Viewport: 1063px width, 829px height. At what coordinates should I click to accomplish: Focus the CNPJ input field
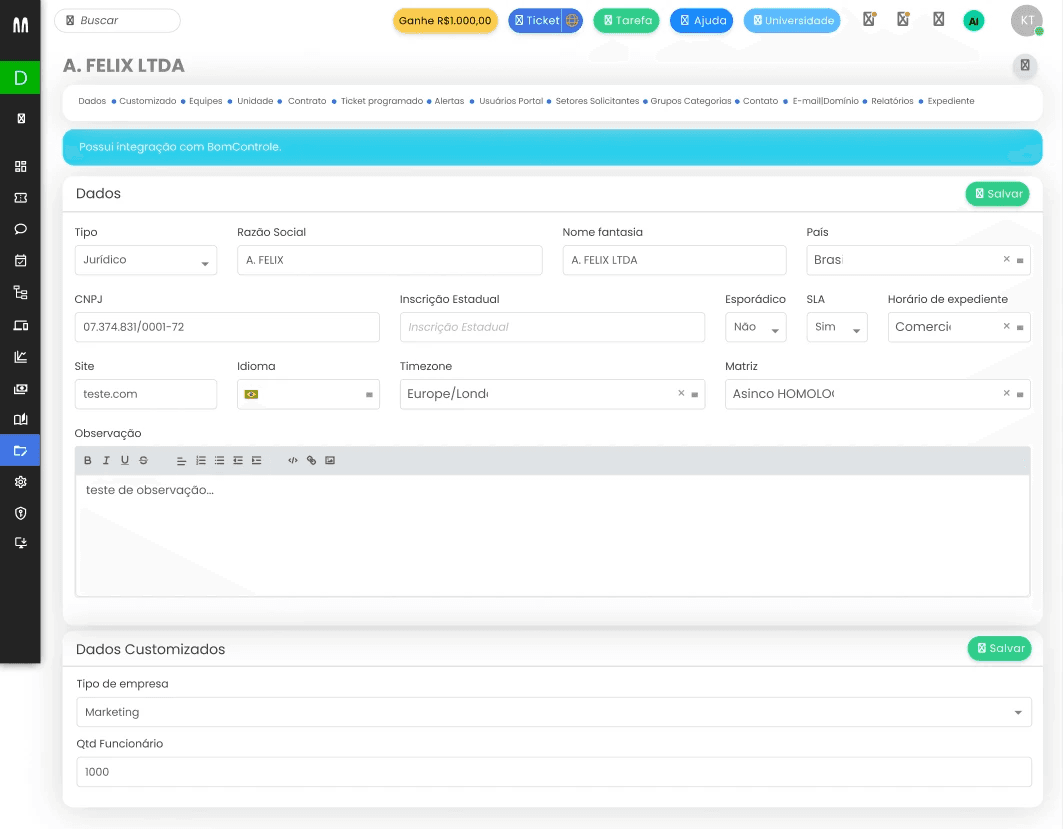(x=227, y=327)
